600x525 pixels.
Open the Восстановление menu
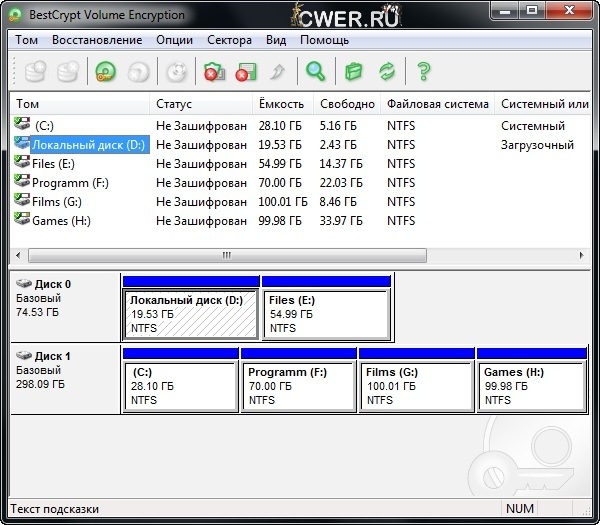pos(97,40)
